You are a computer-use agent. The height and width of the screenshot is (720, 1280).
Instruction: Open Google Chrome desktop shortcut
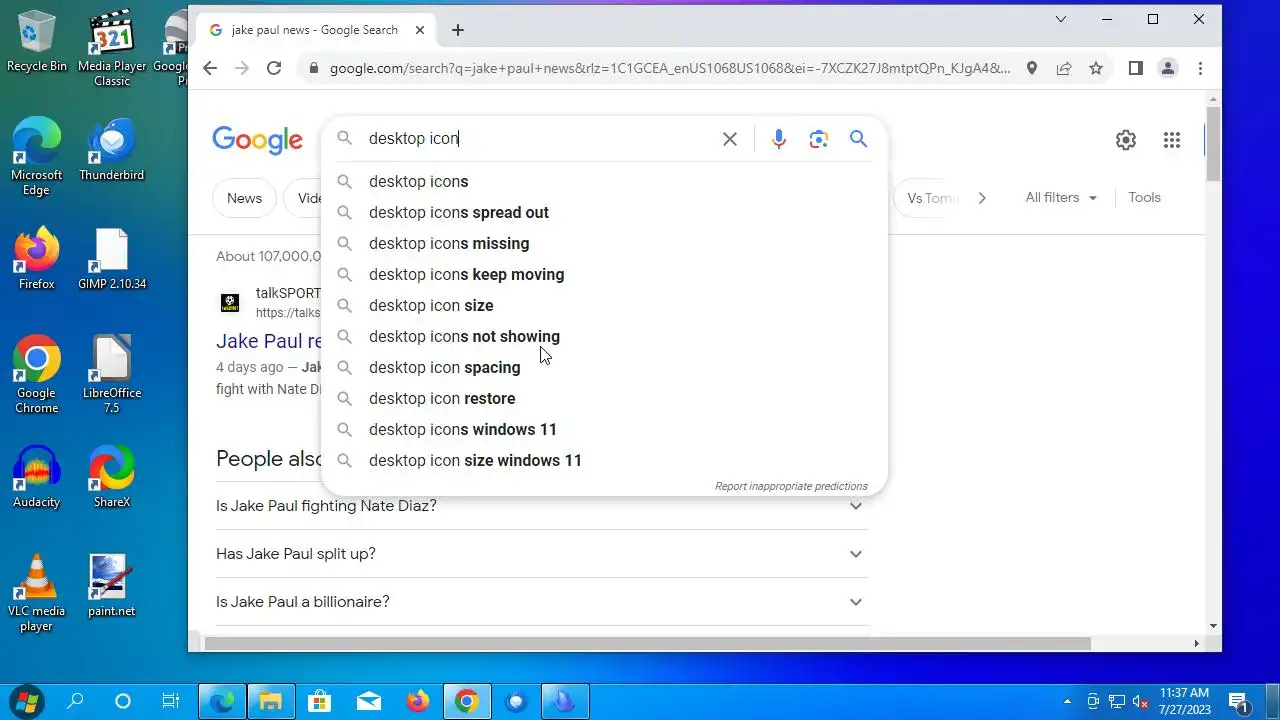pos(37,375)
